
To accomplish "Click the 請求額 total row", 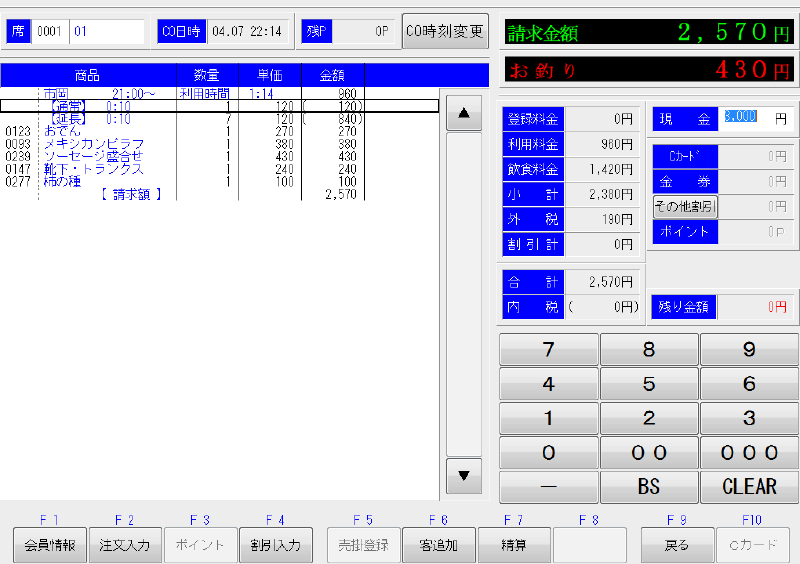I will click(x=219, y=194).
